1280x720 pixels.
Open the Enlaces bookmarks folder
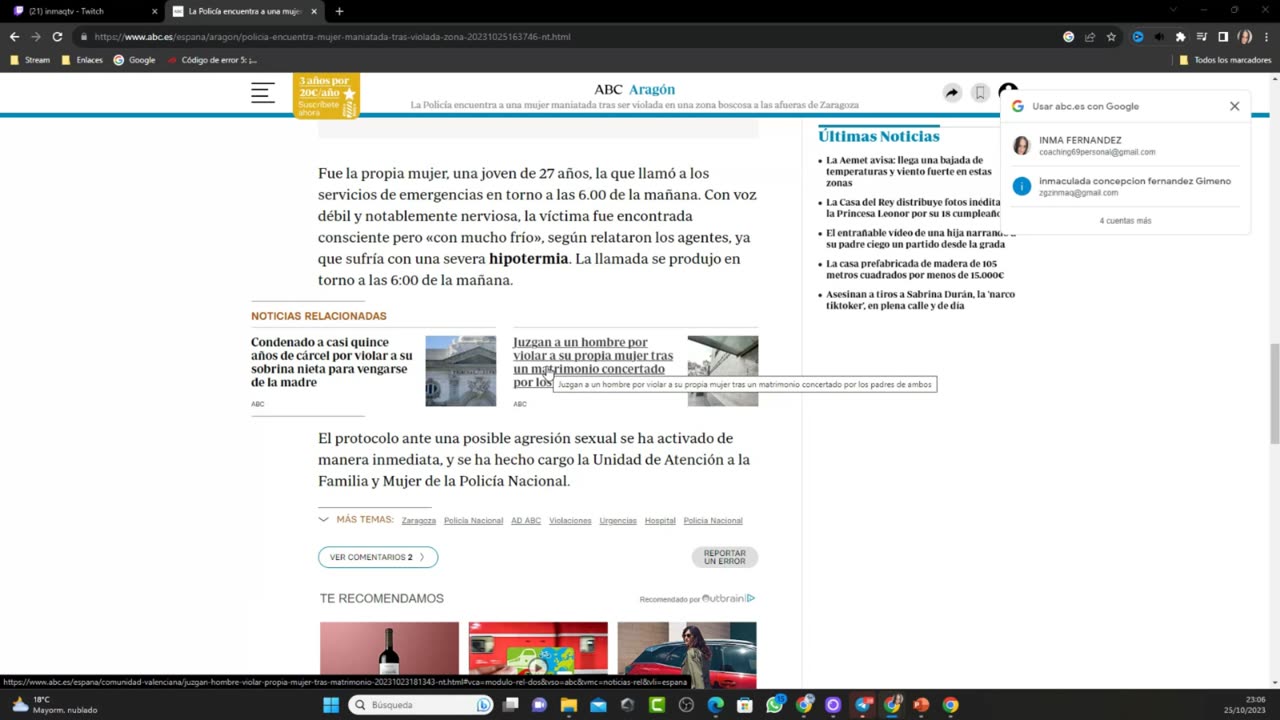pyautogui.click(x=82, y=60)
